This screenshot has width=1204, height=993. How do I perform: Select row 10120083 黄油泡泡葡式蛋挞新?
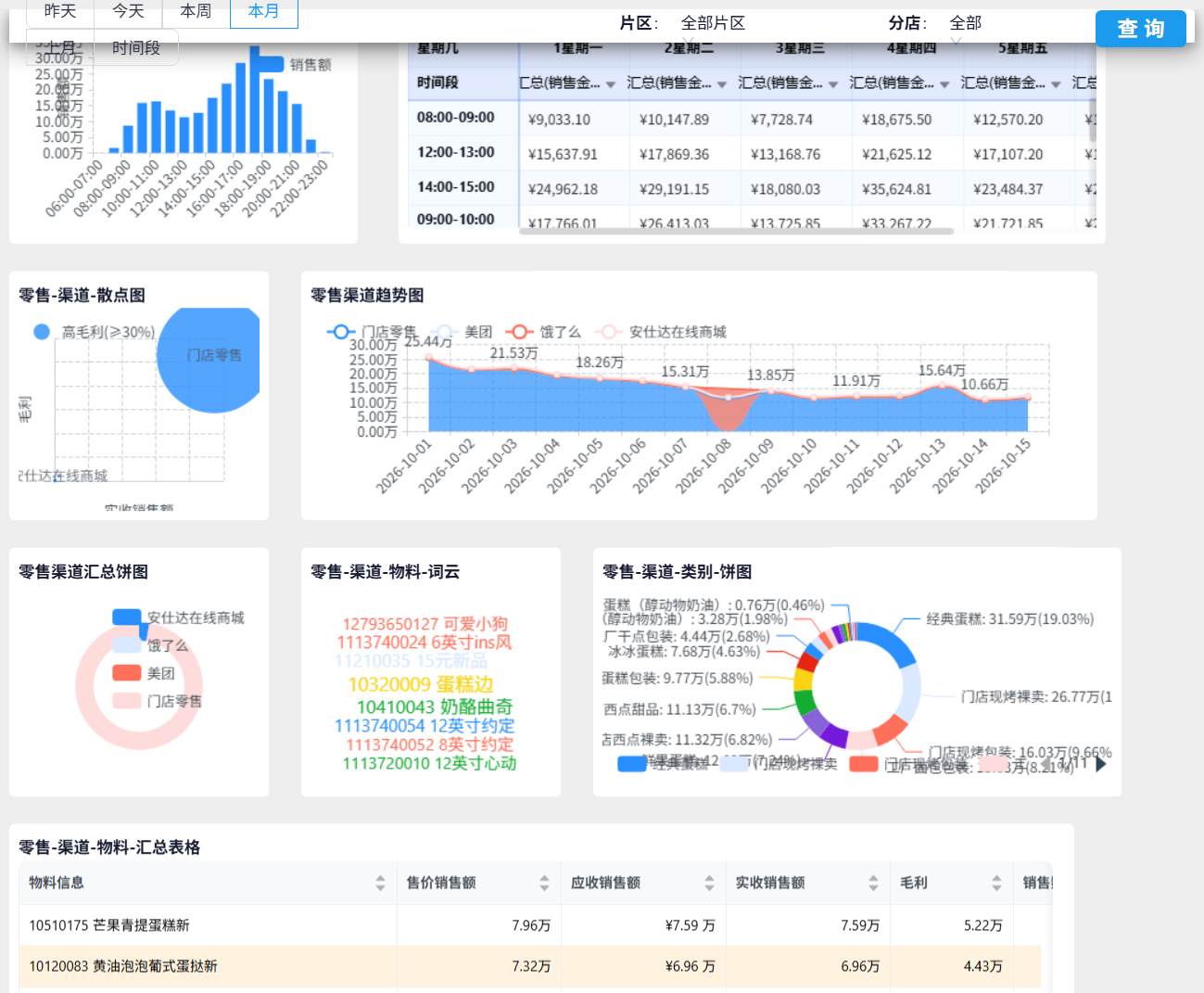[530, 966]
